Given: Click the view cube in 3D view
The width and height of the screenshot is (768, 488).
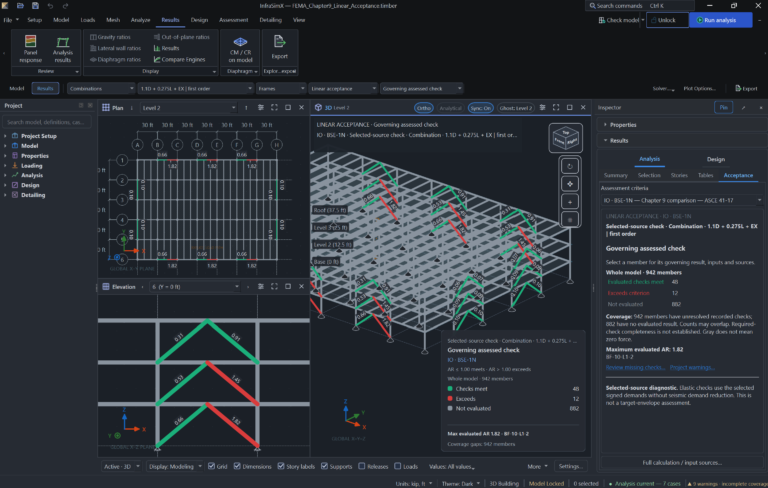Looking at the screenshot, I should pyautogui.click(x=566, y=139).
